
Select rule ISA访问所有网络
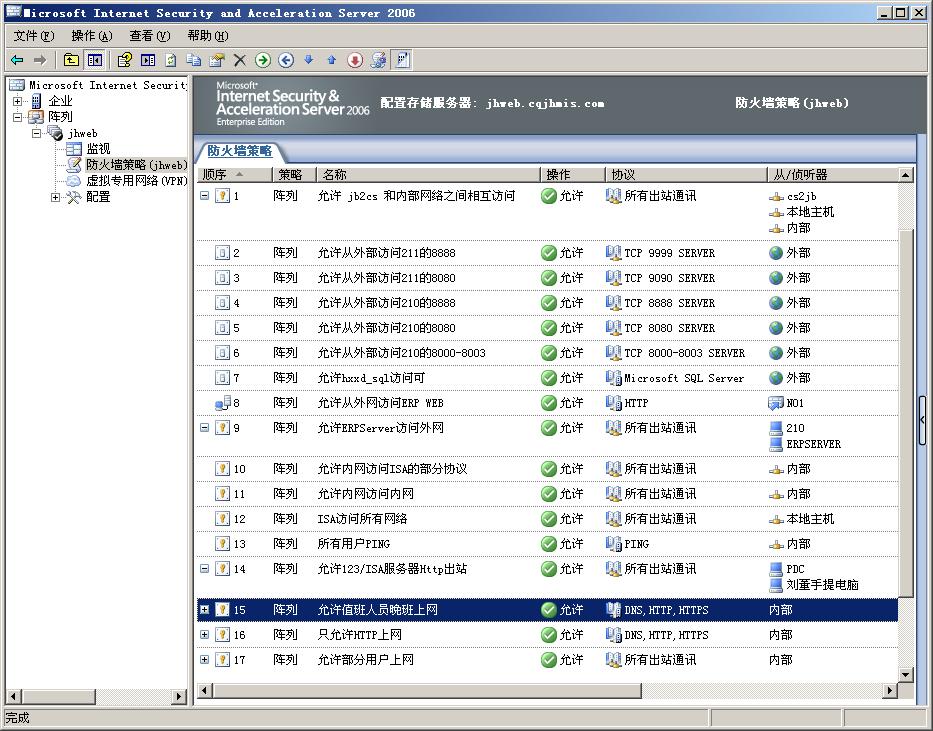pyautogui.click(x=547, y=519)
